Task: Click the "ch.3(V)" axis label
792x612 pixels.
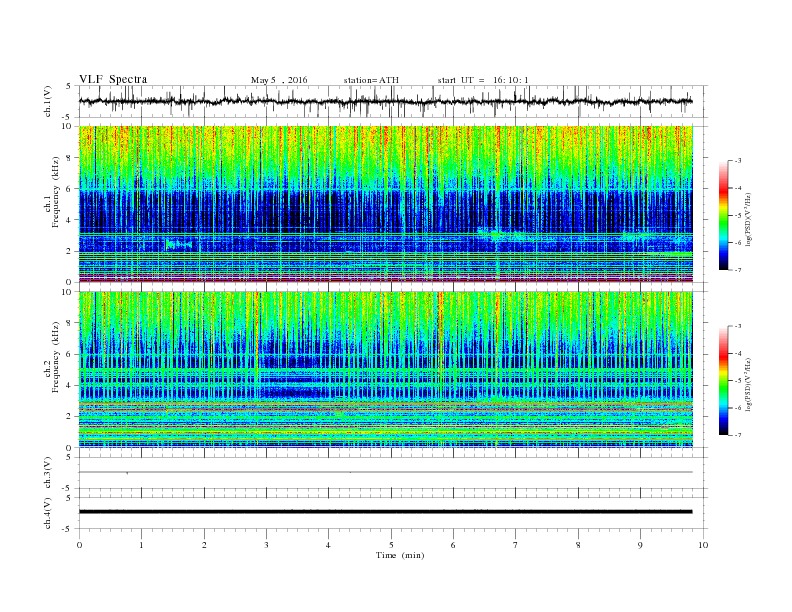Action: 48,473
